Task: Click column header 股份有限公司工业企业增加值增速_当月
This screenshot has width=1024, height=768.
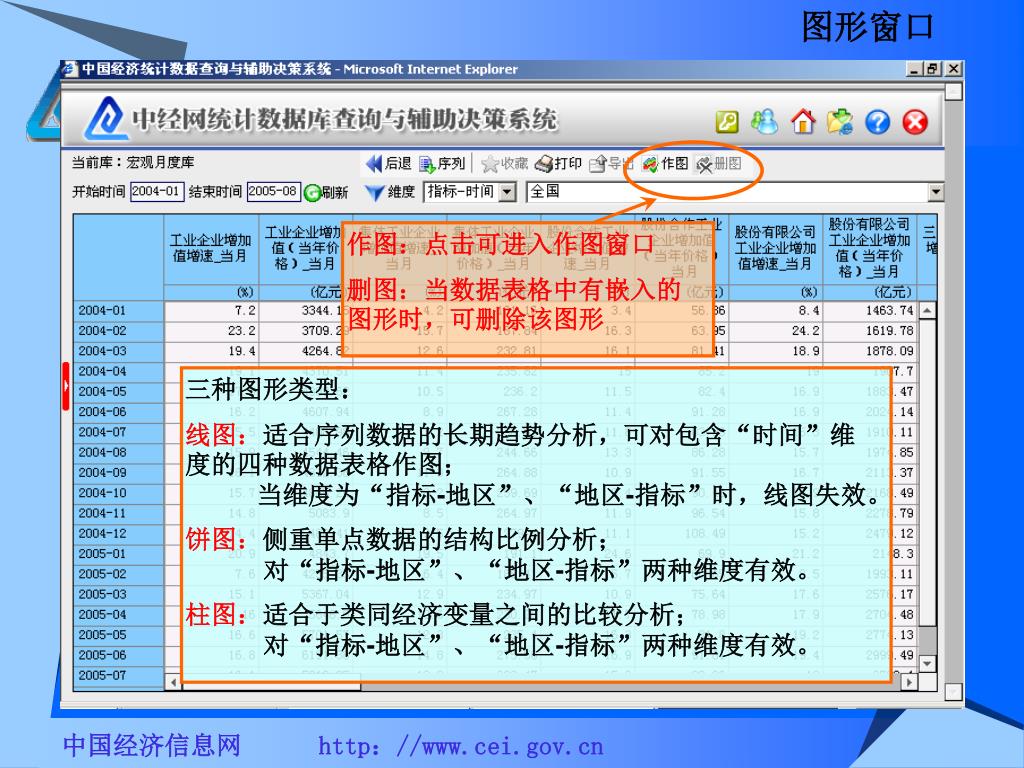Action: 775,248
